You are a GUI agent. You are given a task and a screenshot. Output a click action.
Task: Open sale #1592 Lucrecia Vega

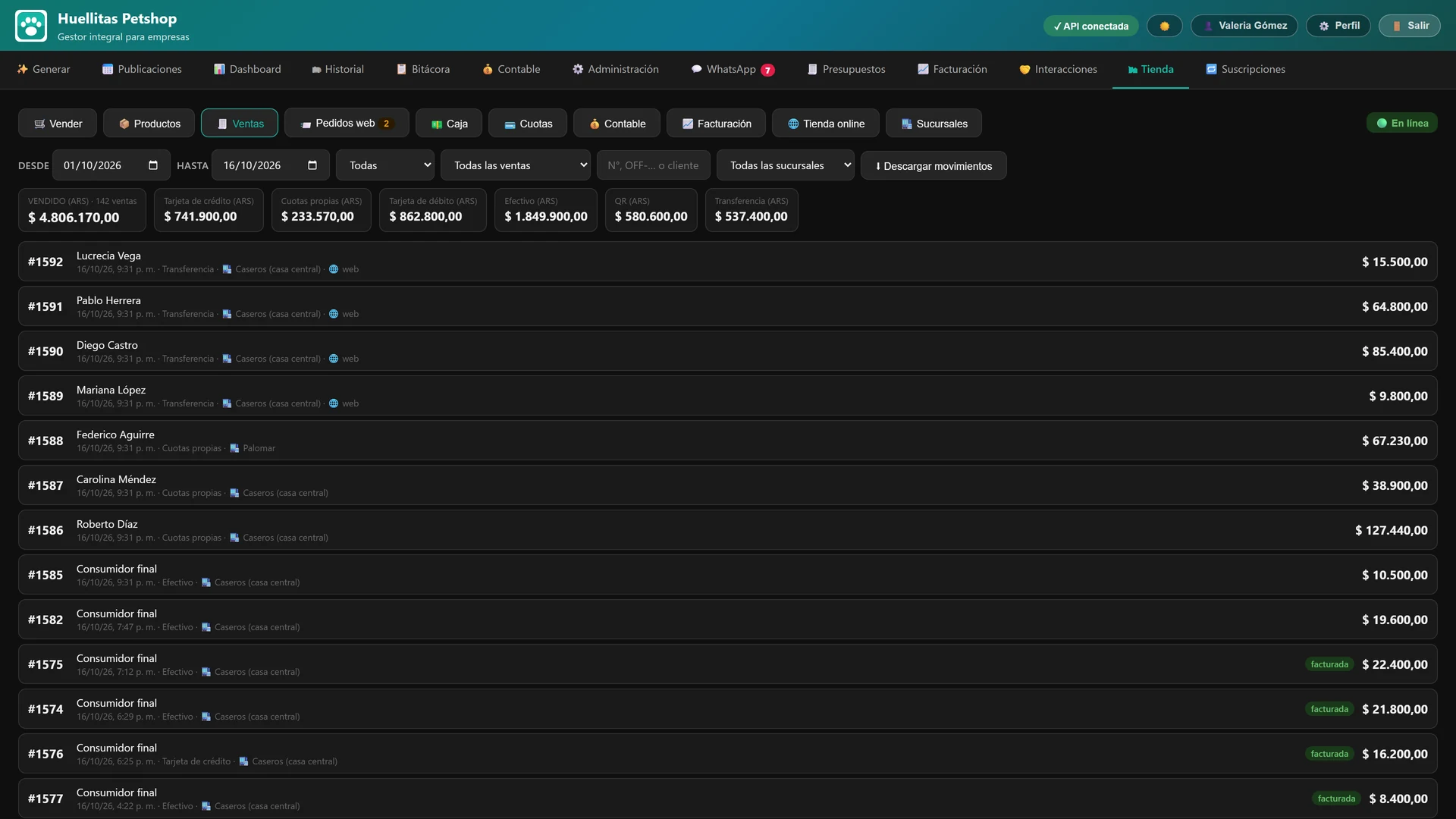coord(727,262)
